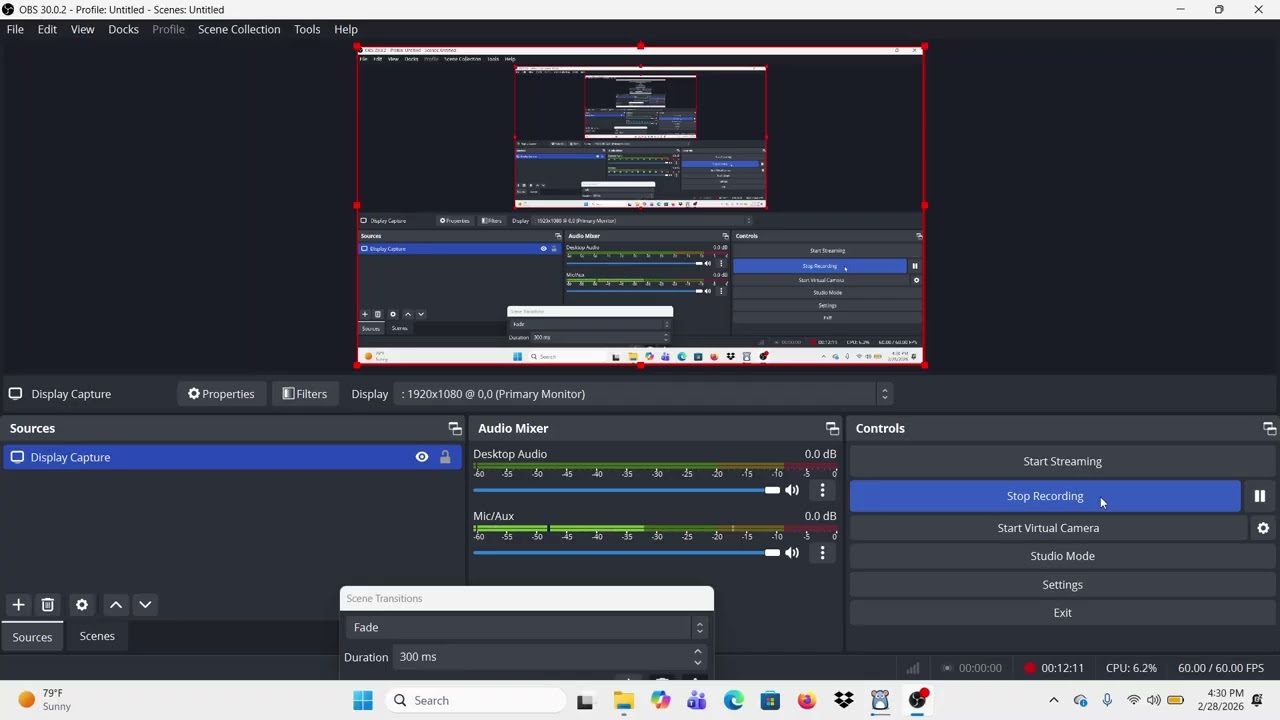Open the Edit menu
The image size is (1280, 720).
pyautogui.click(x=47, y=29)
